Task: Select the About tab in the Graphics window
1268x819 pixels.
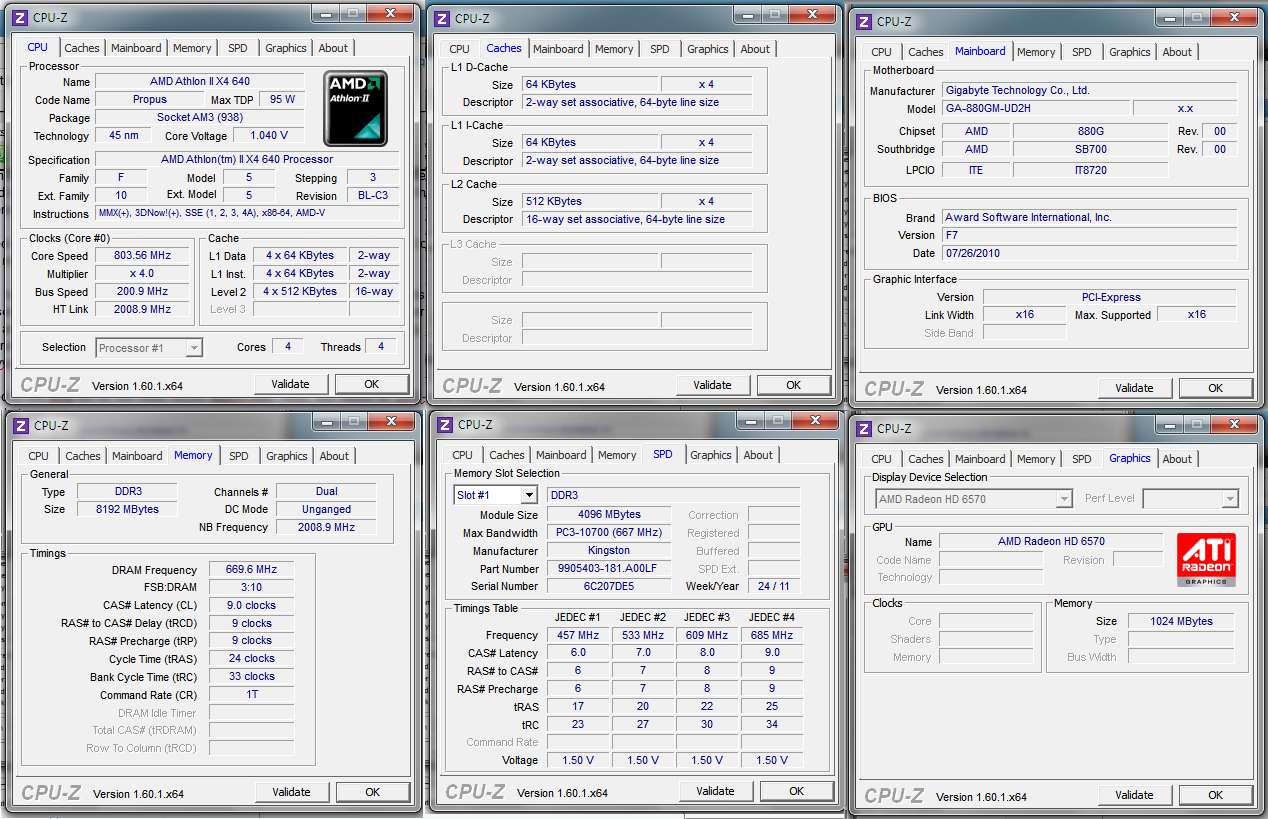Action: [x=1177, y=459]
